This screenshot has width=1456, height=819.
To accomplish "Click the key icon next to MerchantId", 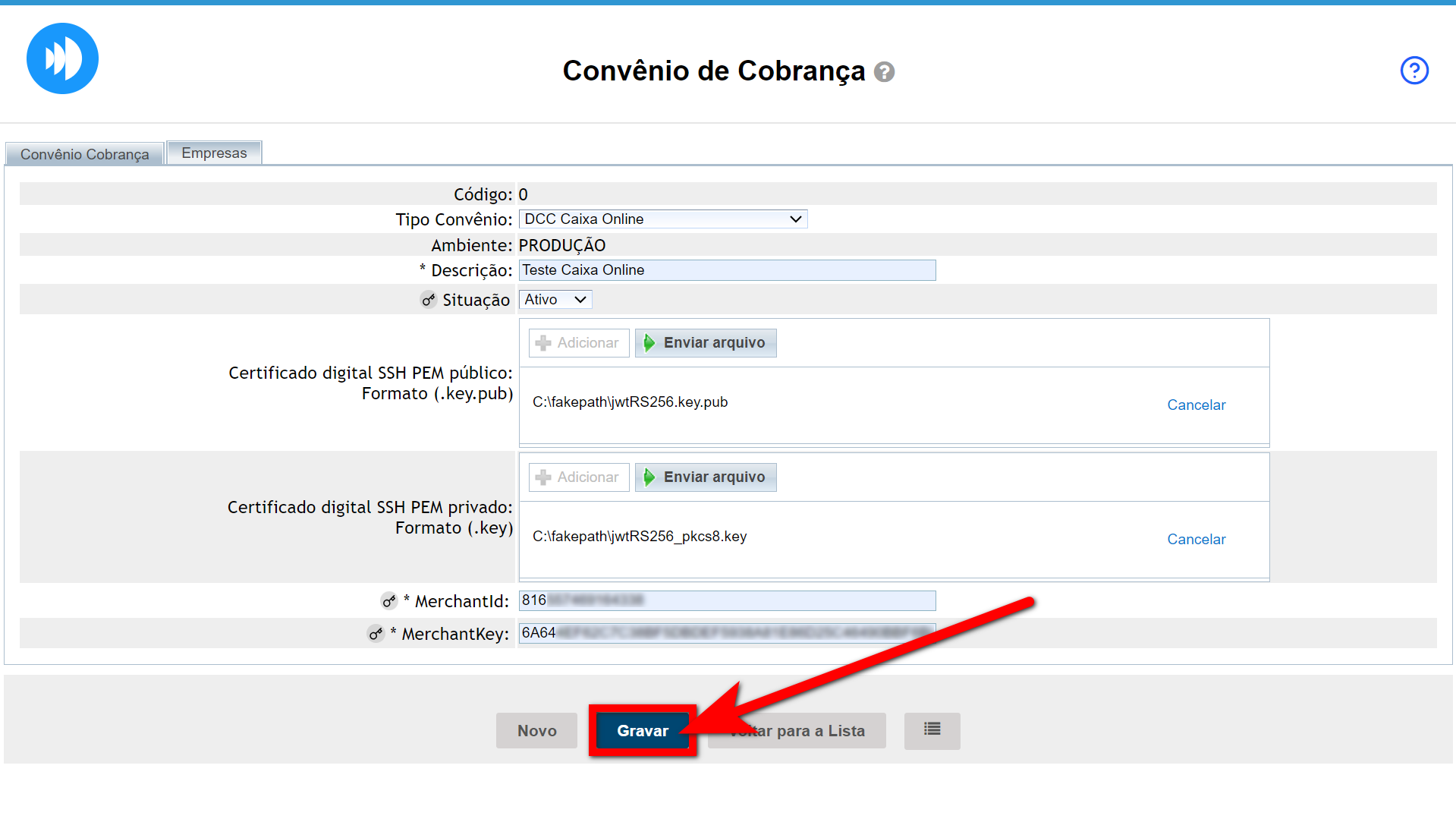I will click(x=389, y=601).
